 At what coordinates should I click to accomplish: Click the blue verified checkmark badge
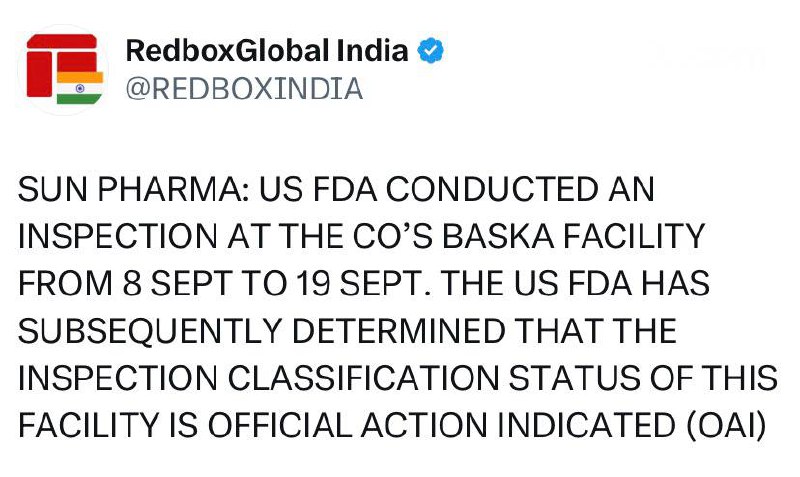[431, 50]
